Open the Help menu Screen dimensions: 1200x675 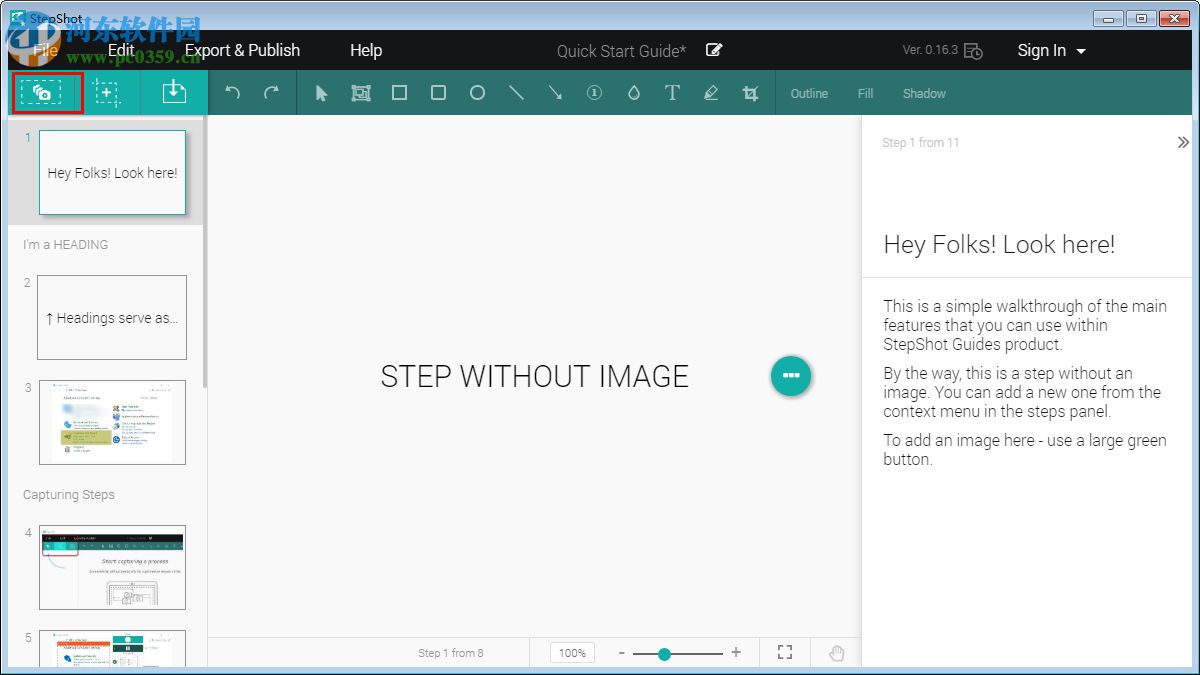366,50
